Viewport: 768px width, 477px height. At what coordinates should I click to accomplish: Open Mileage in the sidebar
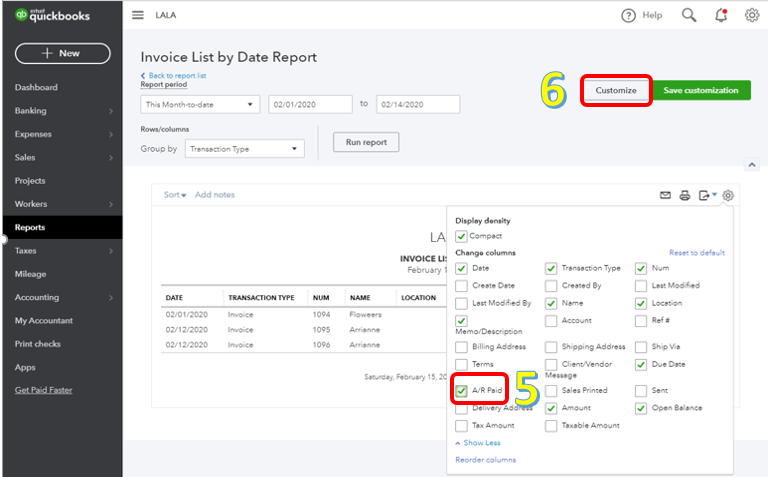pos(30,274)
